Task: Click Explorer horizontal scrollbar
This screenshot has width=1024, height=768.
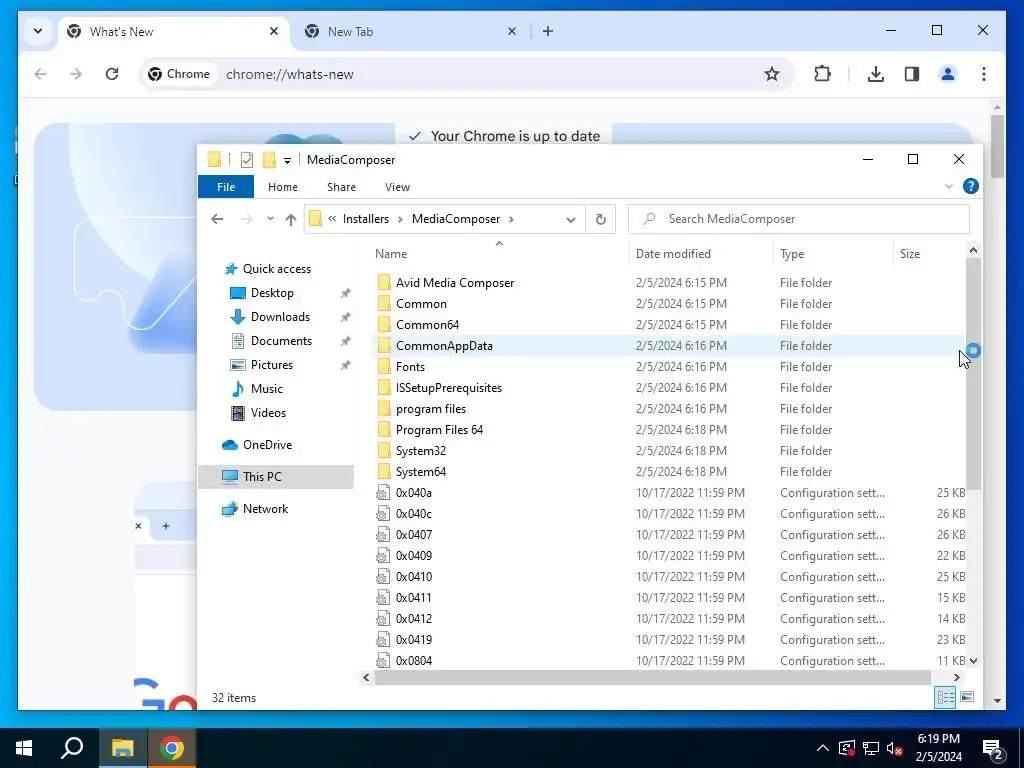Action: point(652,678)
